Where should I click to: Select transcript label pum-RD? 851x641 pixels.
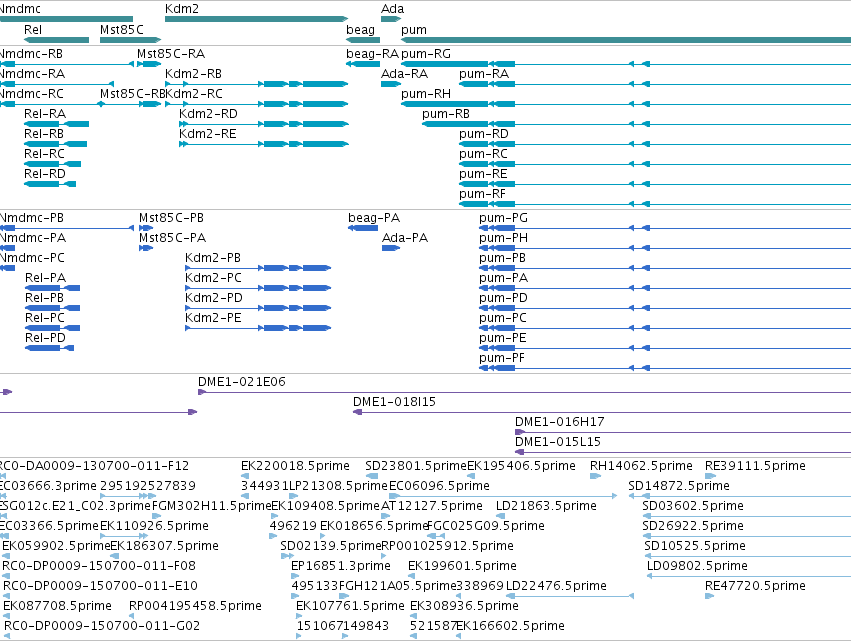point(484,134)
